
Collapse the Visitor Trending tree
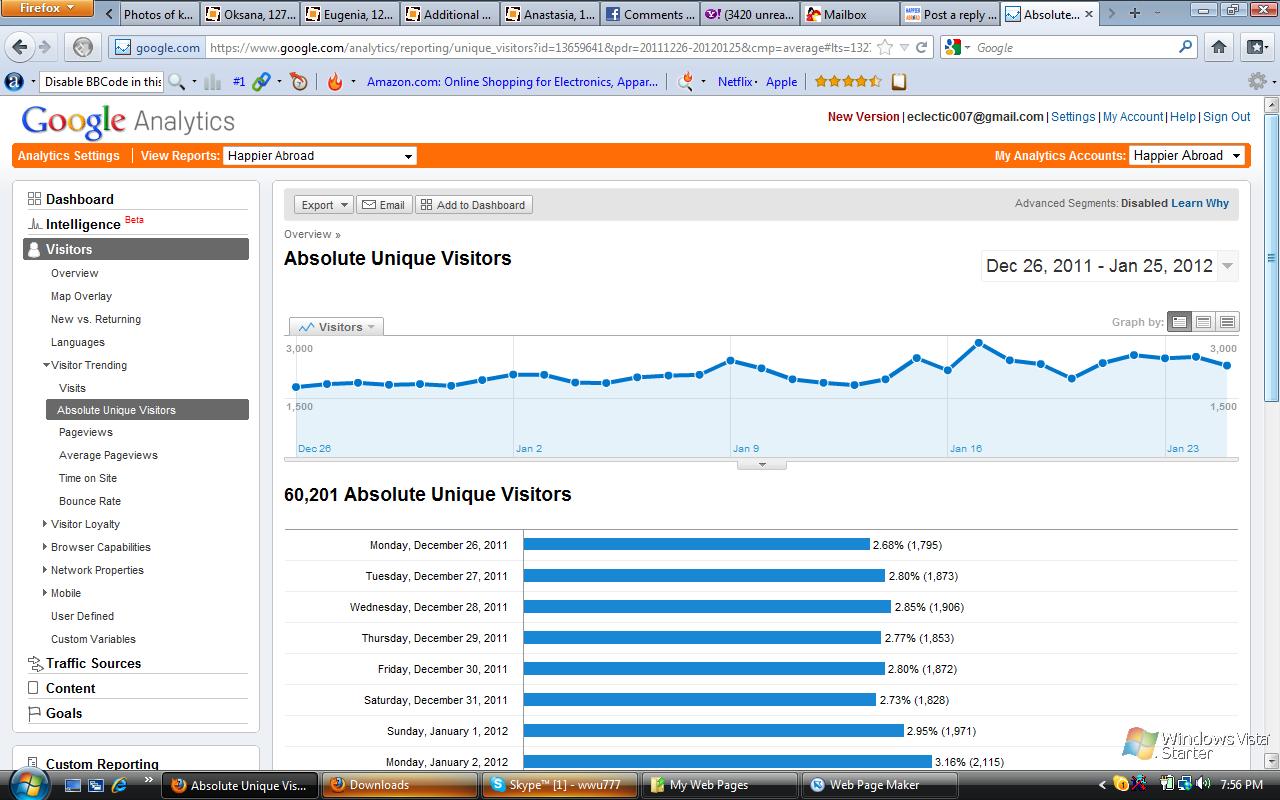point(46,365)
